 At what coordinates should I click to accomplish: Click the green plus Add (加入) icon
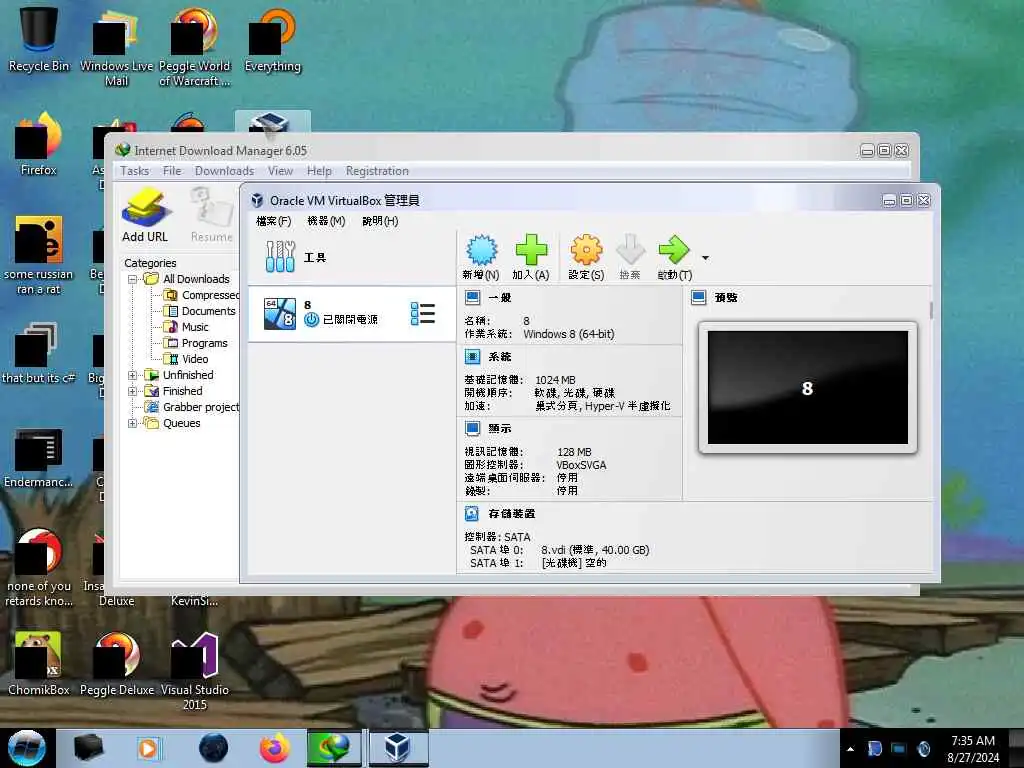531,250
